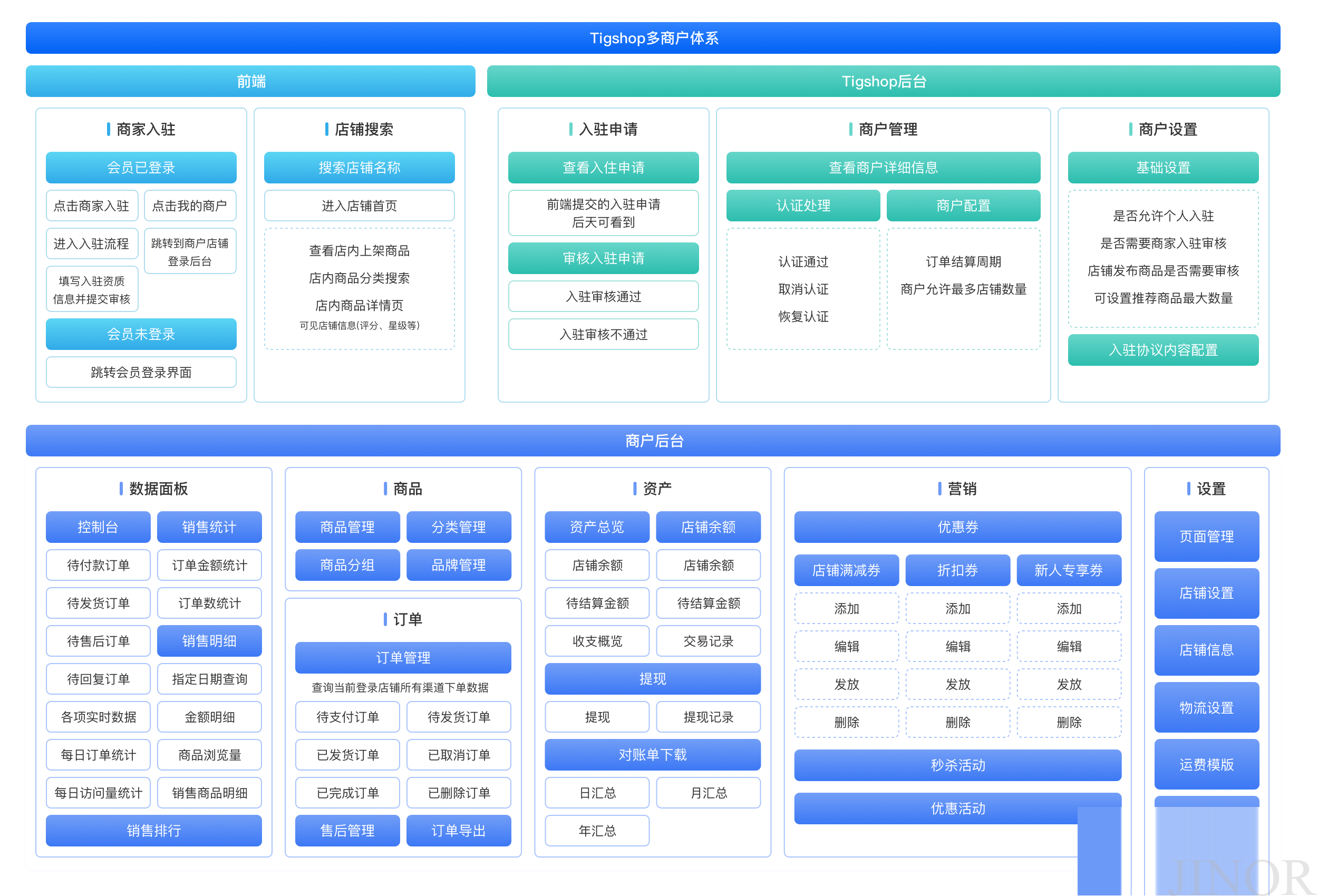
Task: Choose the 入驻审核通过 box
Action: pyautogui.click(x=604, y=296)
